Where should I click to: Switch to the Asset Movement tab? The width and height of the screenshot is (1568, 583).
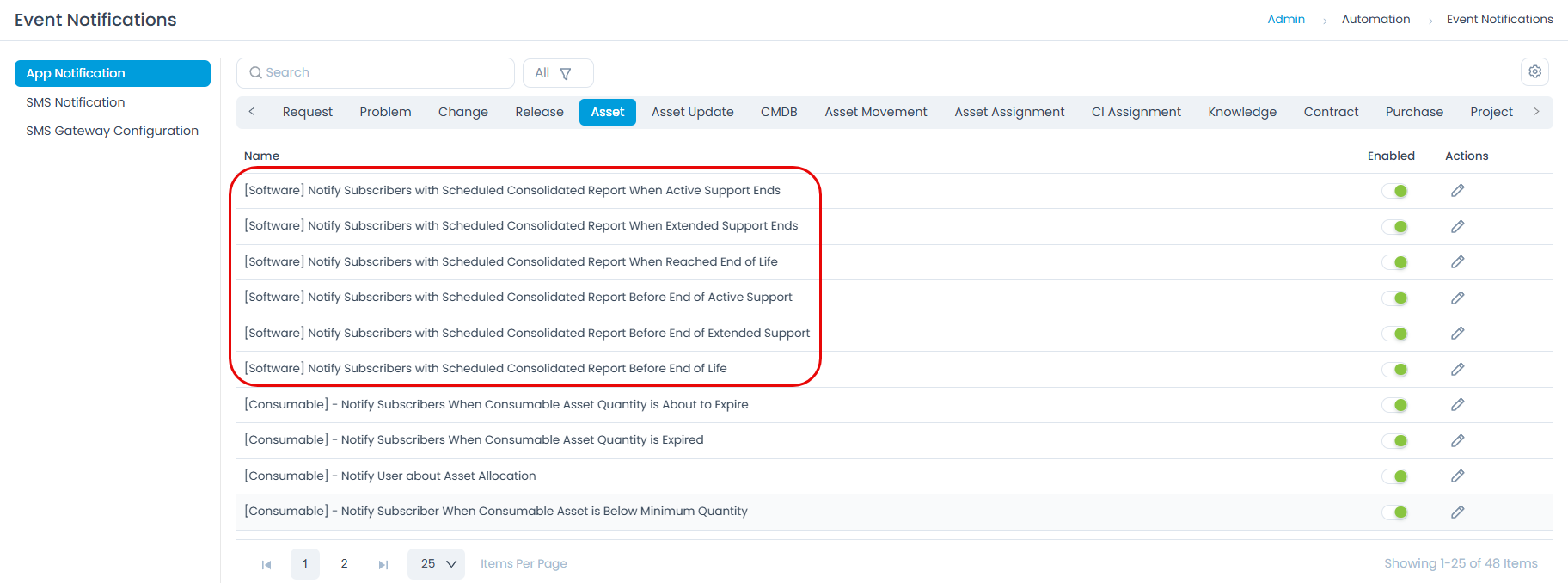[x=875, y=113]
